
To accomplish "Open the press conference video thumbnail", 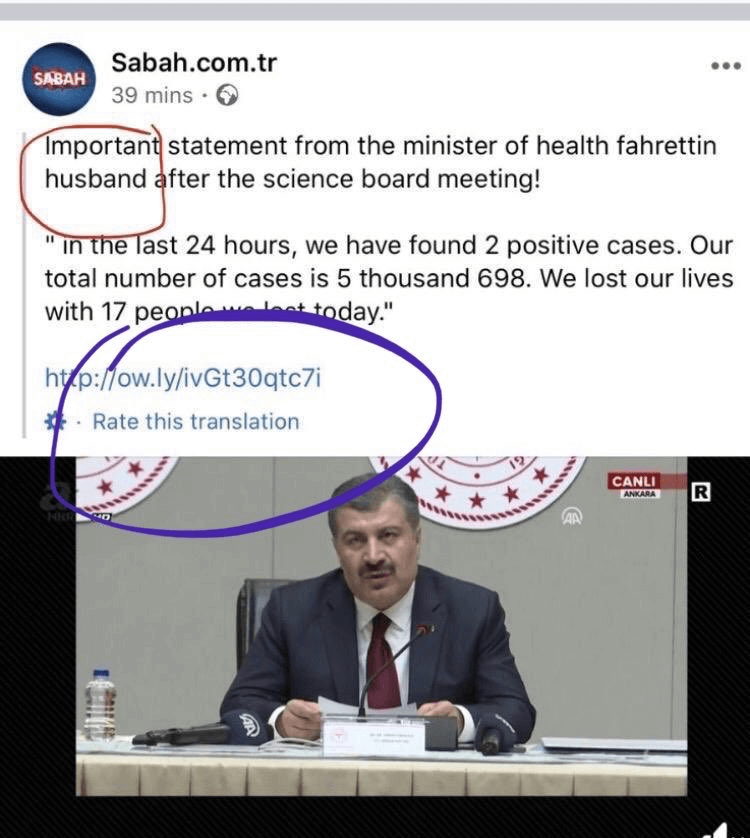I will (375, 626).
